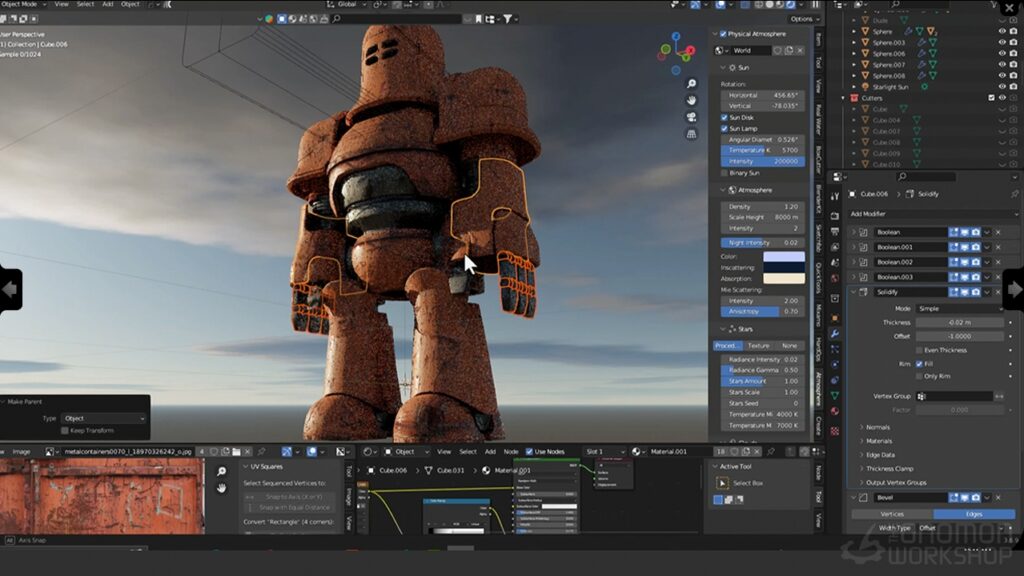
Task: Disable the Sun Lamp checkbox
Action: coord(724,129)
